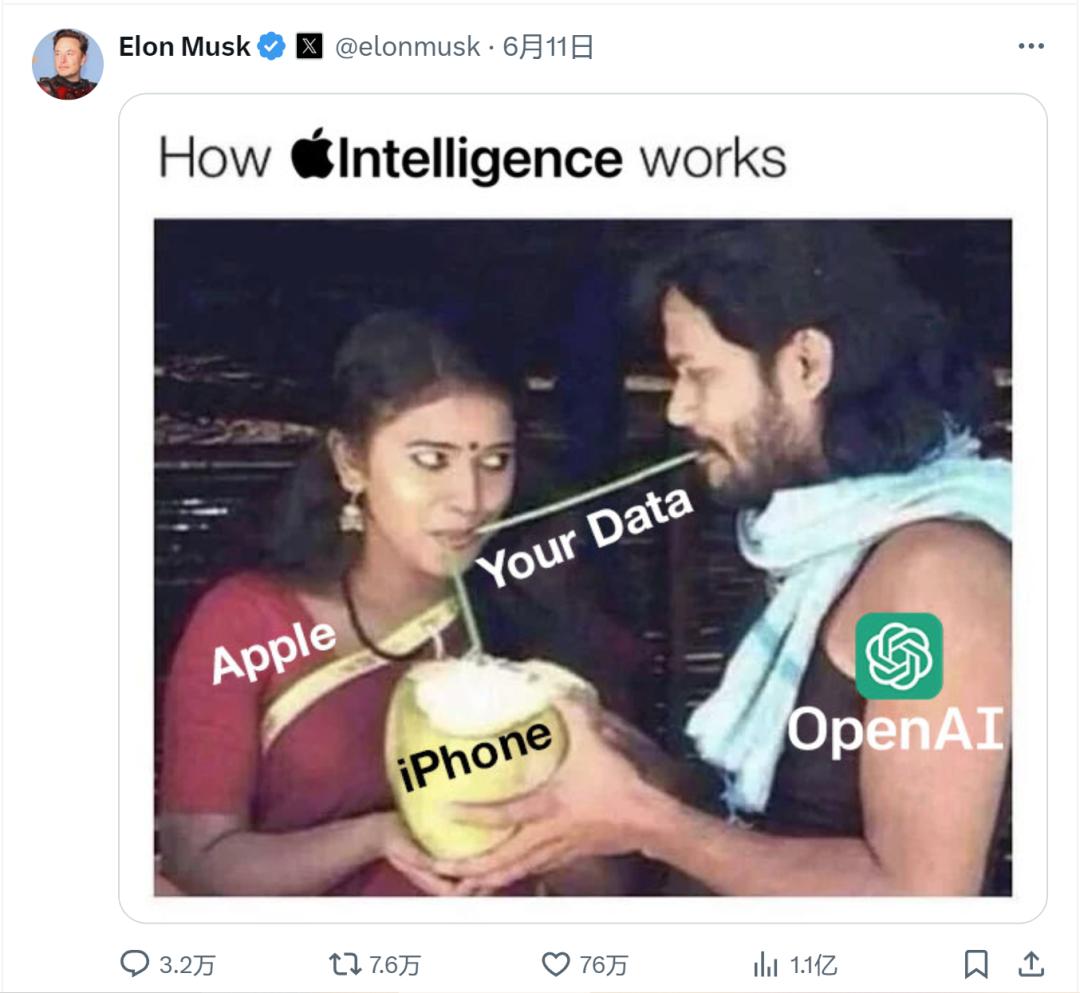Bookmark this post
Image resolution: width=1080 pixels, height=993 pixels.
(976, 964)
